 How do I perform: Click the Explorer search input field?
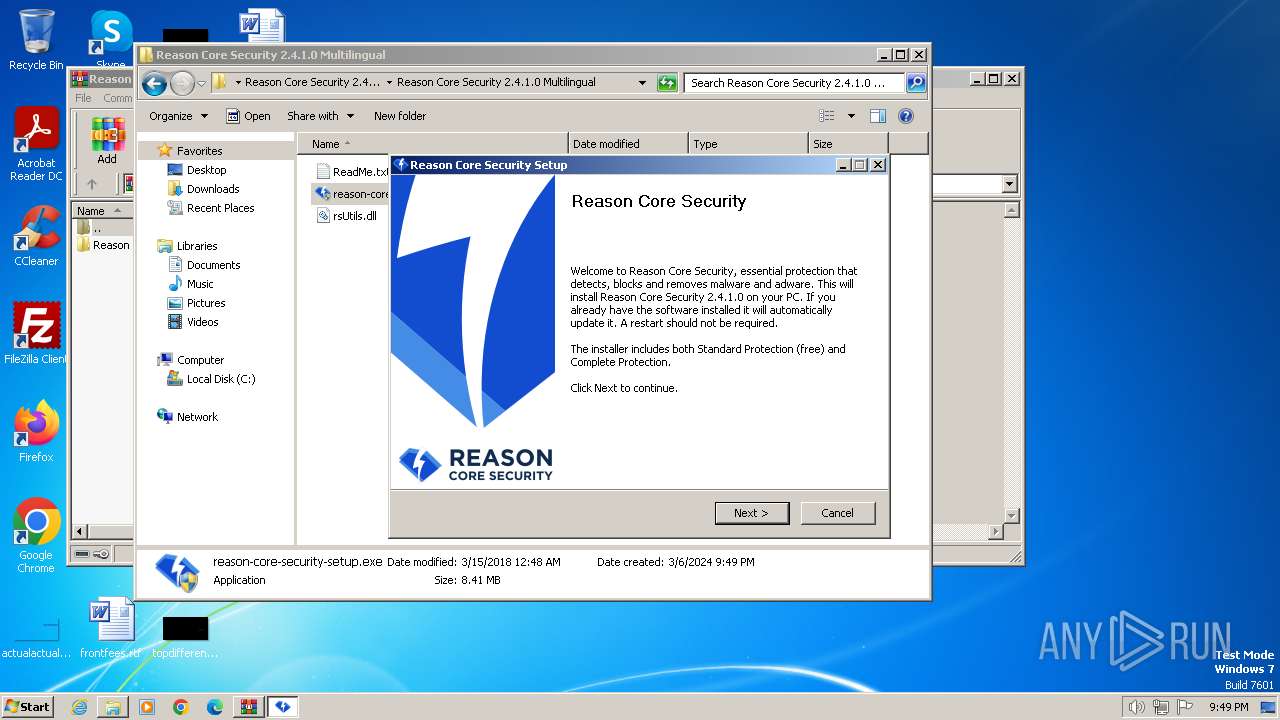(x=795, y=83)
